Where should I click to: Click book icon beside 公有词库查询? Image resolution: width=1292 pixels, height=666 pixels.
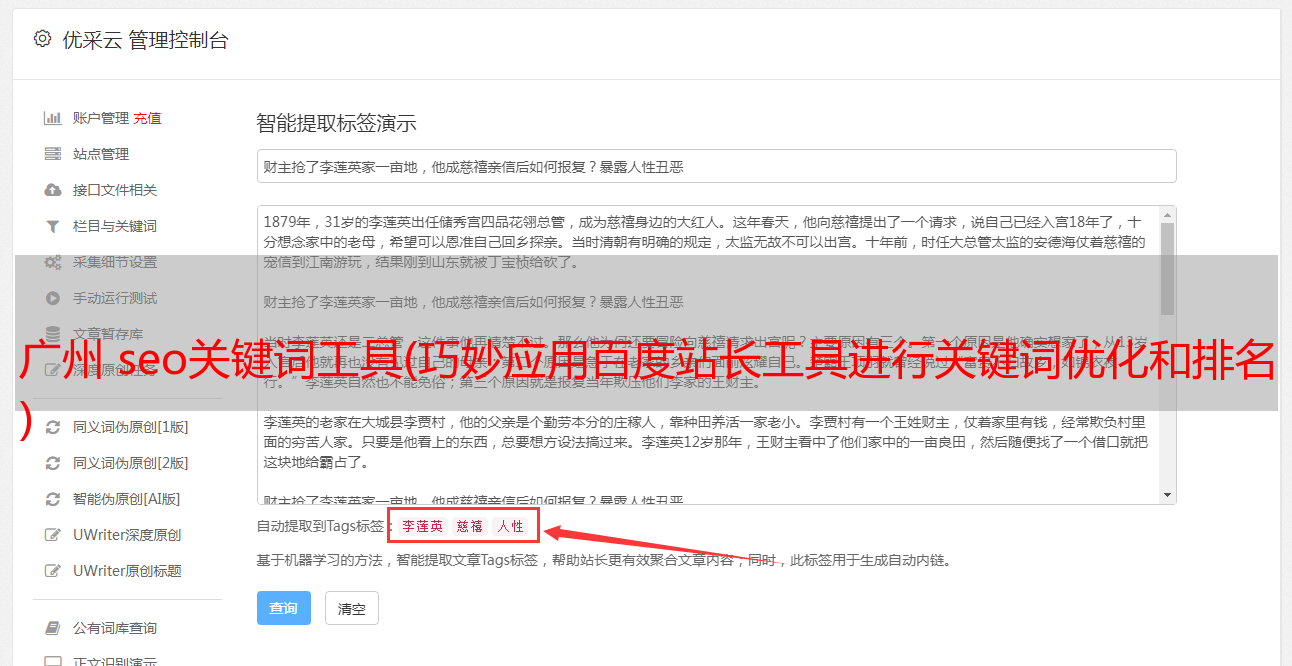[53, 628]
